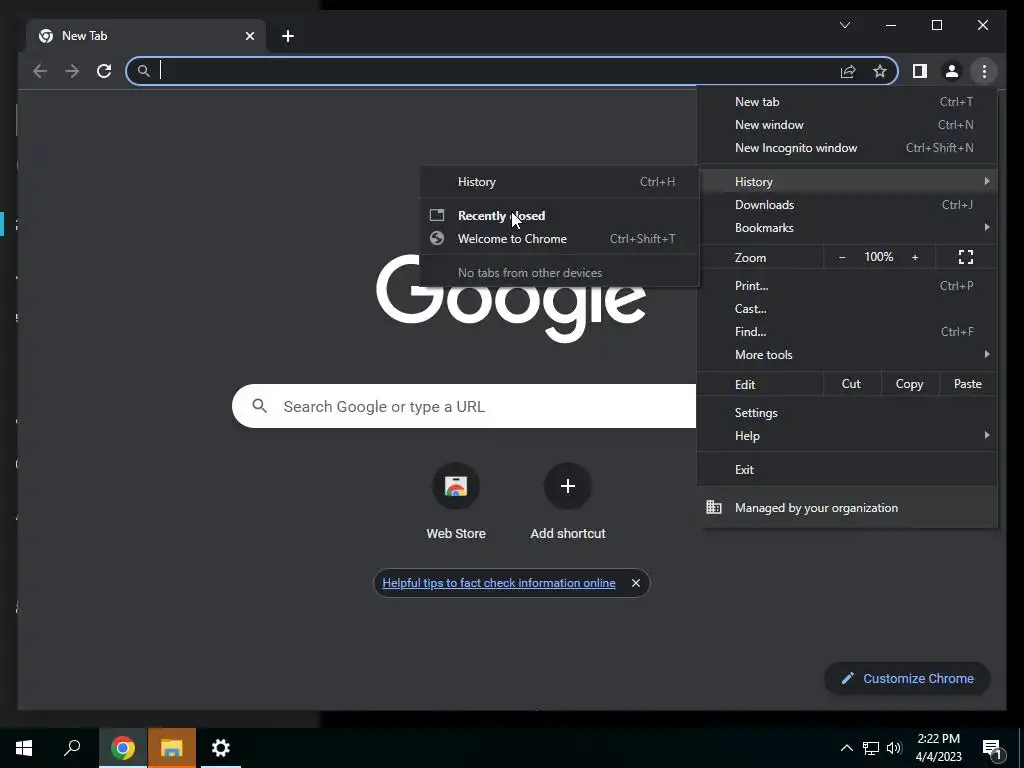Click the Cut button in Edit row
The width and height of the screenshot is (1024, 768).
(x=852, y=384)
